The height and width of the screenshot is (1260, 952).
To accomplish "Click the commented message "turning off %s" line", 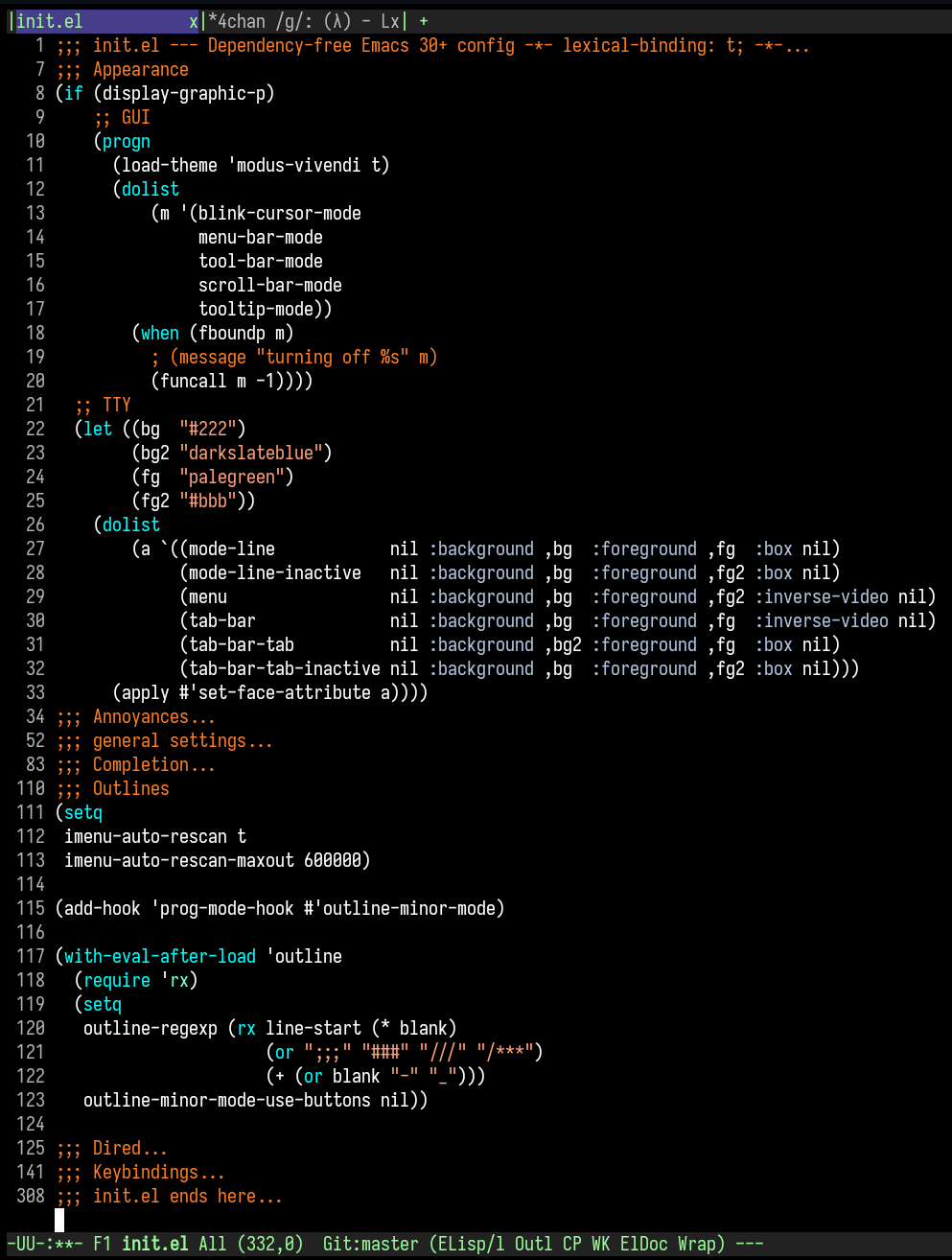I will (x=293, y=357).
